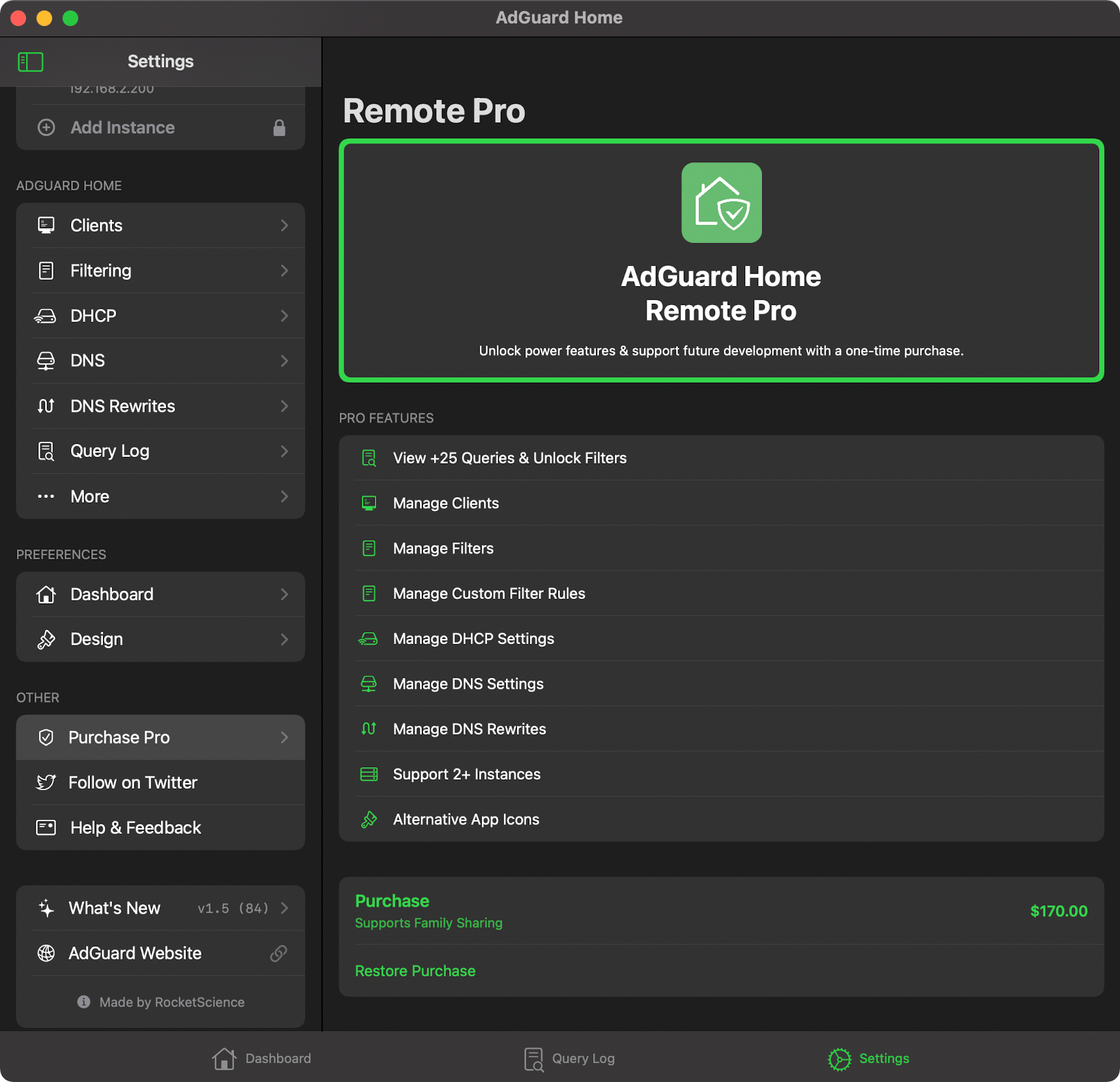Click the Manage Clients feature icon
The image size is (1120, 1082).
[369, 503]
